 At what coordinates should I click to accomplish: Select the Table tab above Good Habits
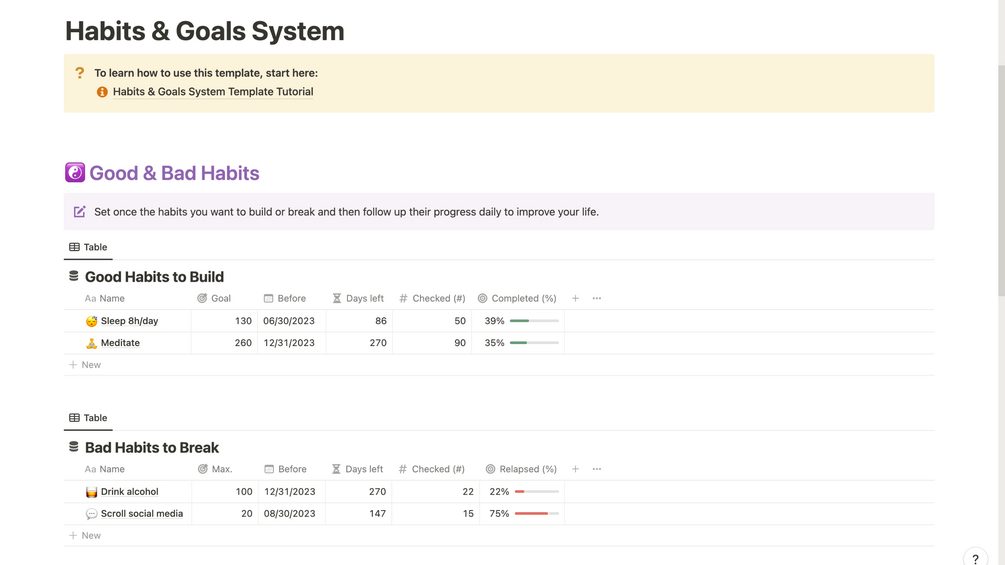tap(88, 247)
